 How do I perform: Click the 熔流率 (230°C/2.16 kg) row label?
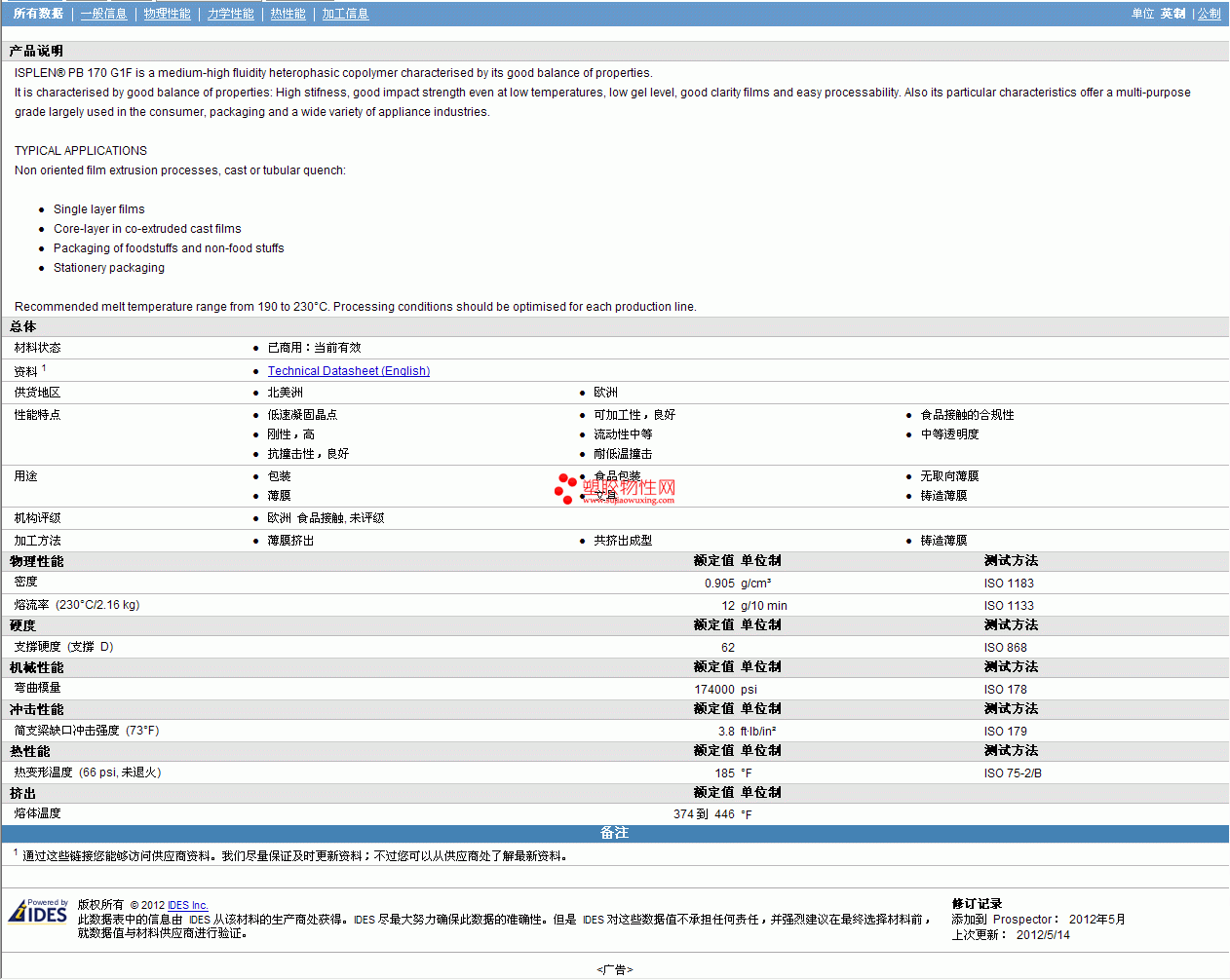(x=77, y=605)
